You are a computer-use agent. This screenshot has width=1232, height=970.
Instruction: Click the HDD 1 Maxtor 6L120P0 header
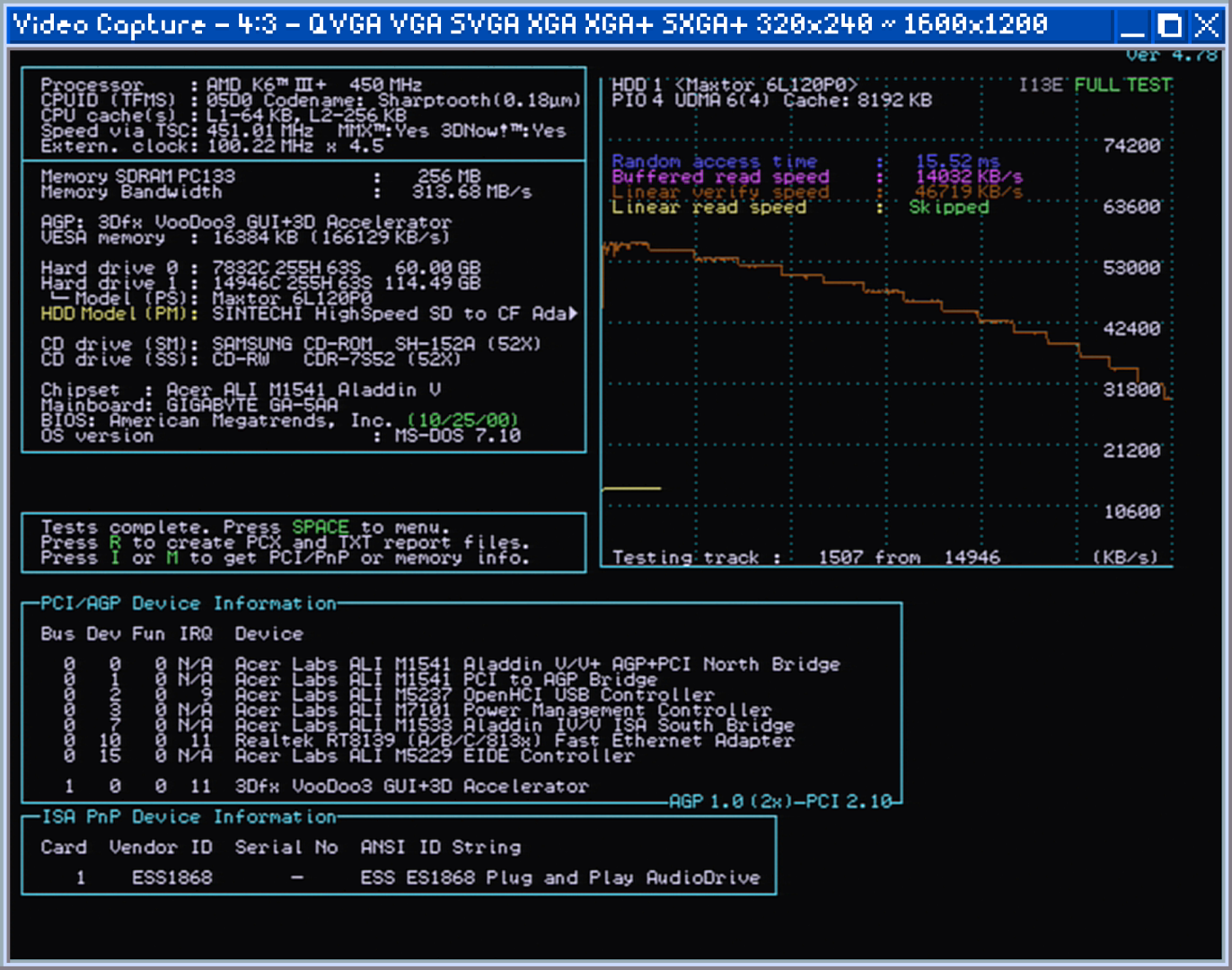[735, 84]
